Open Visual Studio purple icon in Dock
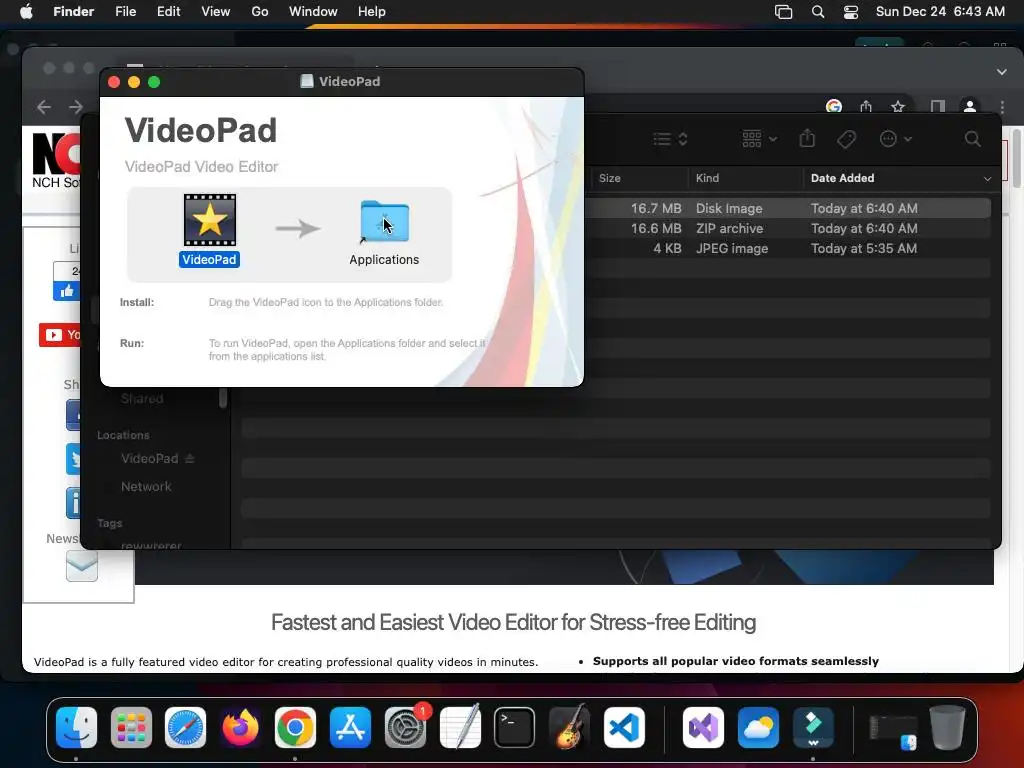The height and width of the screenshot is (768, 1024). click(703, 728)
